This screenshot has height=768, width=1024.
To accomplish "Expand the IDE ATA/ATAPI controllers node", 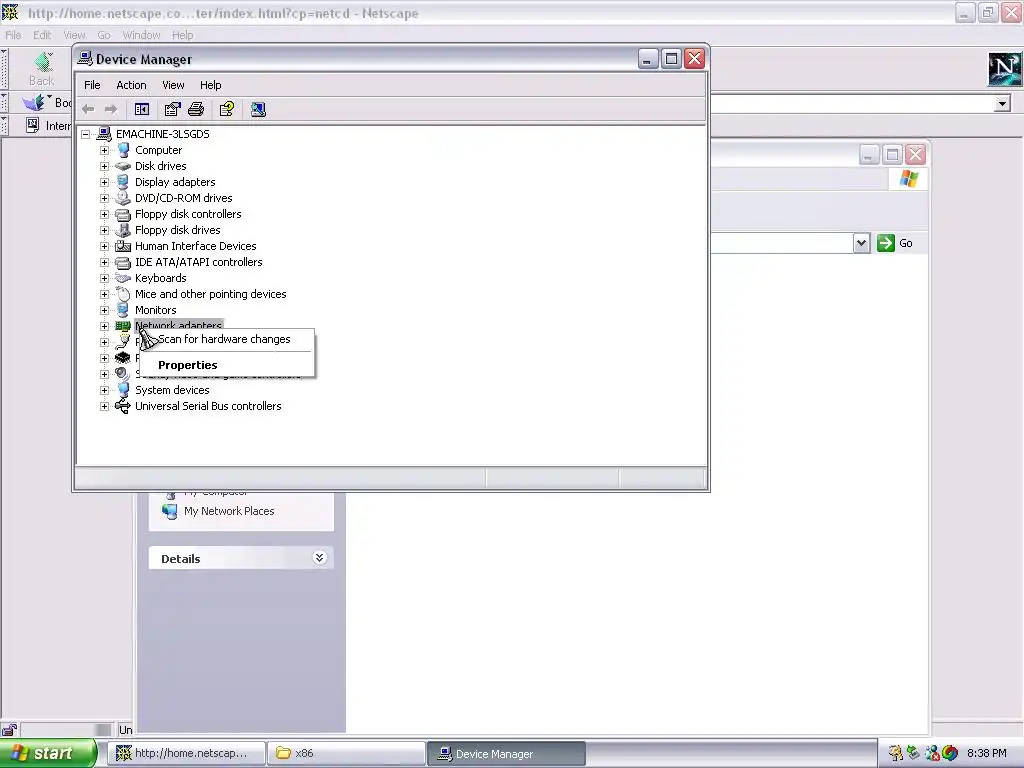I will point(104,262).
